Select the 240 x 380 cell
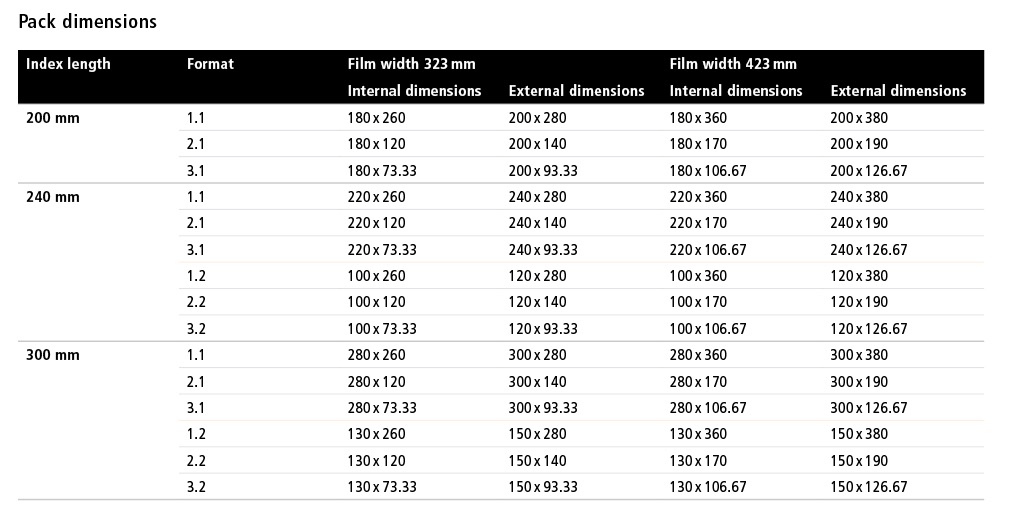This screenshot has width=1016, height=524. [x=859, y=197]
